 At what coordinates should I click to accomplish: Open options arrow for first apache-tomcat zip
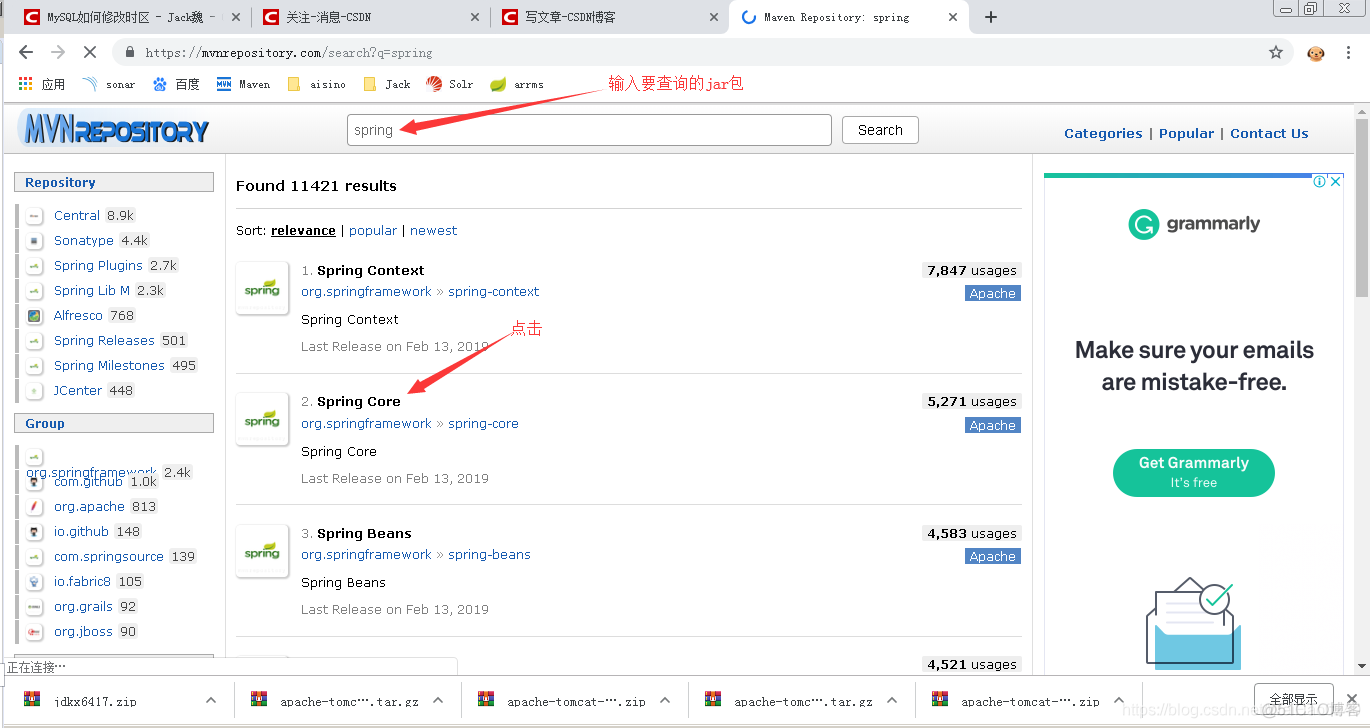tap(665, 701)
